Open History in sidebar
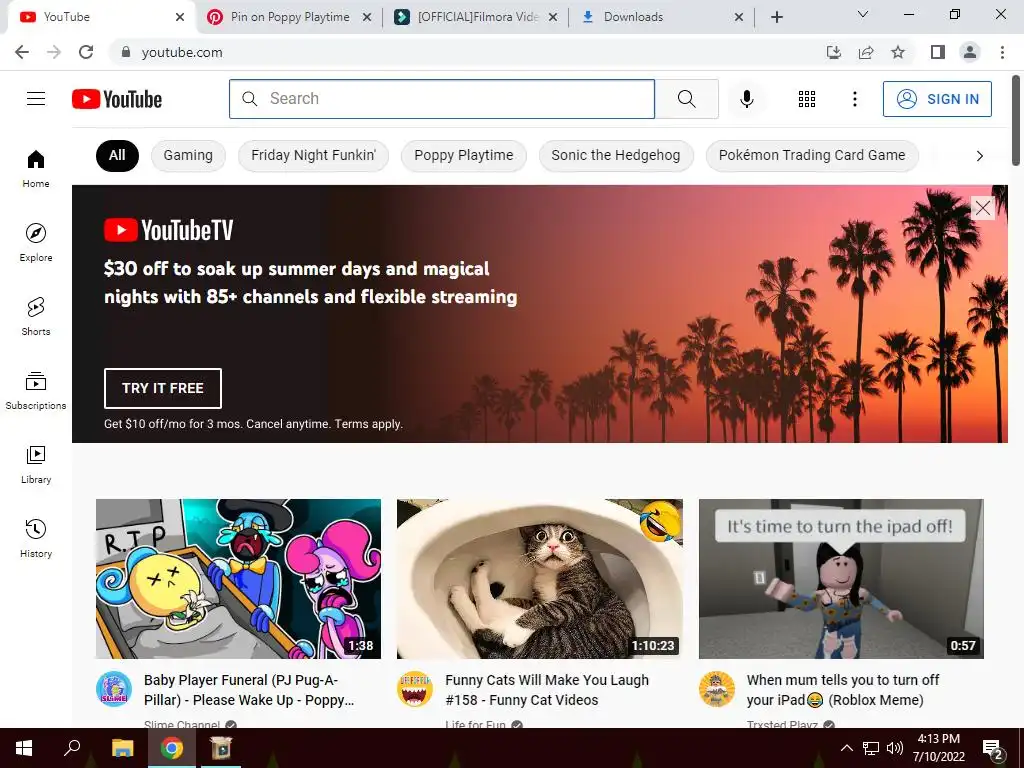The height and width of the screenshot is (768, 1024). pyautogui.click(x=36, y=538)
